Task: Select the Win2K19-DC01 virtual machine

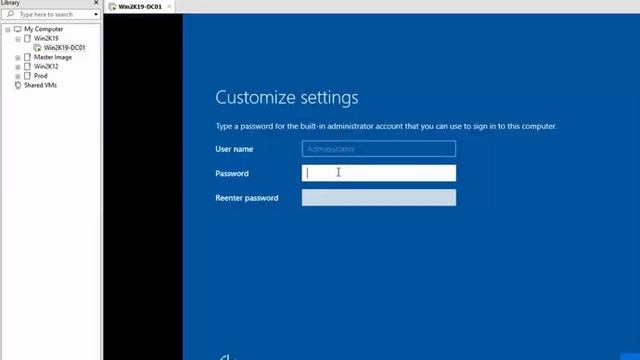Action: point(64,48)
